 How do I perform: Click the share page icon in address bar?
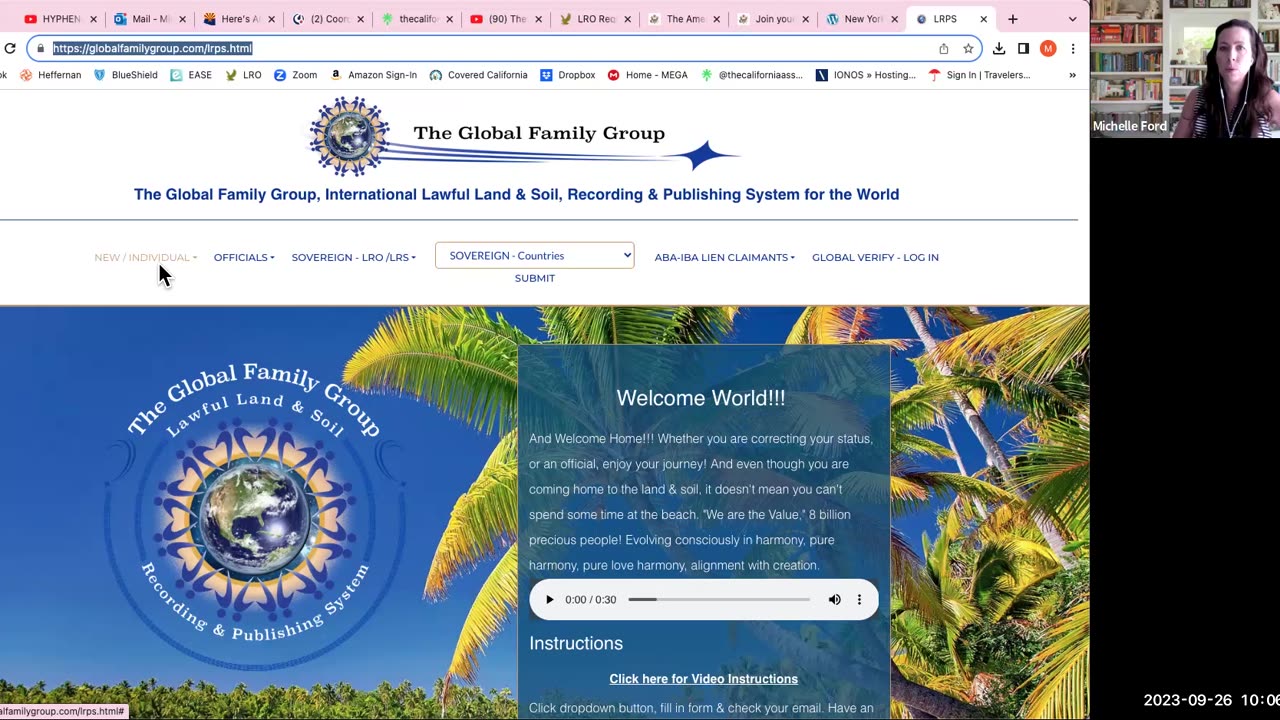(943, 48)
